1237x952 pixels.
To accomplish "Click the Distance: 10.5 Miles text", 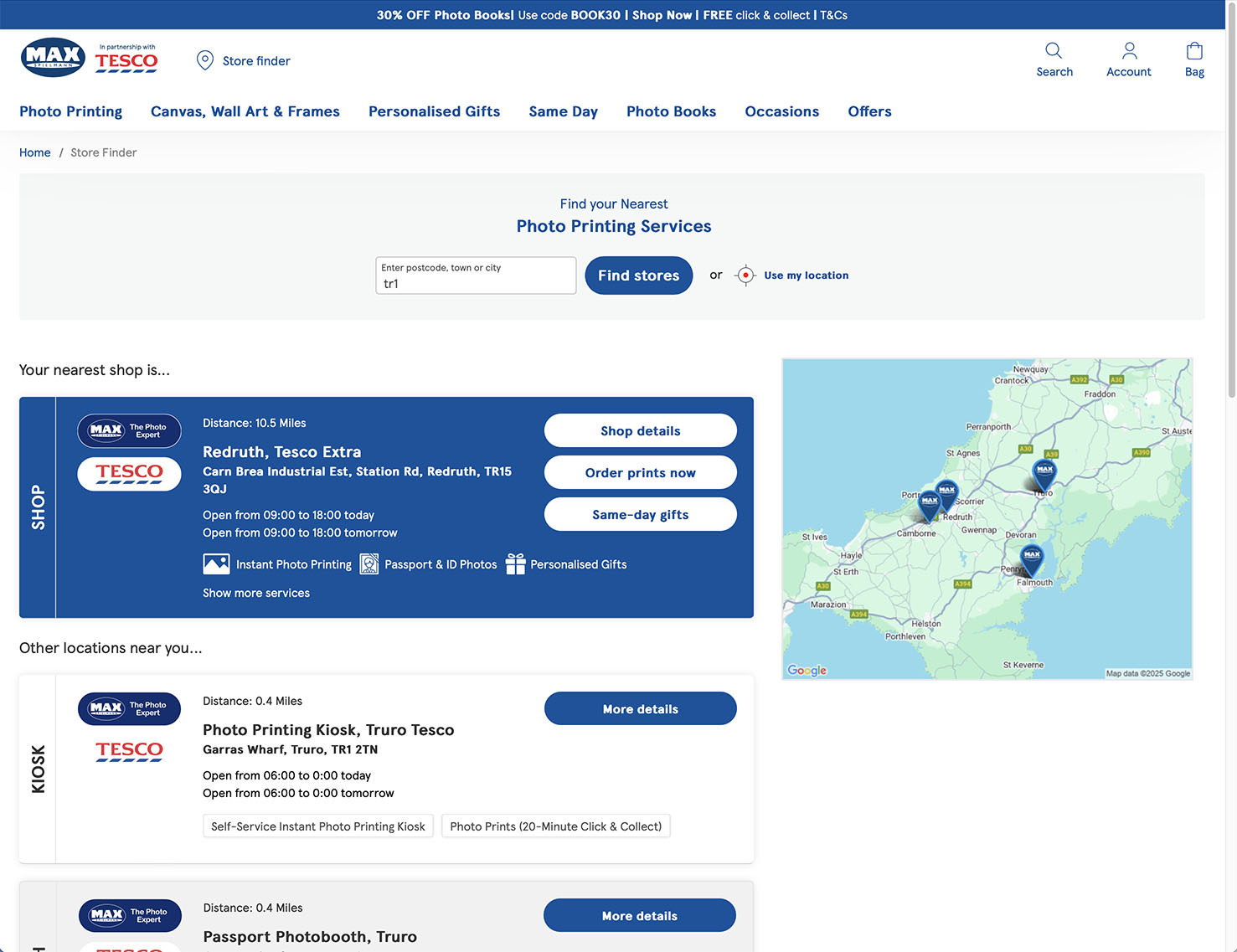I will click(x=255, y=423).
